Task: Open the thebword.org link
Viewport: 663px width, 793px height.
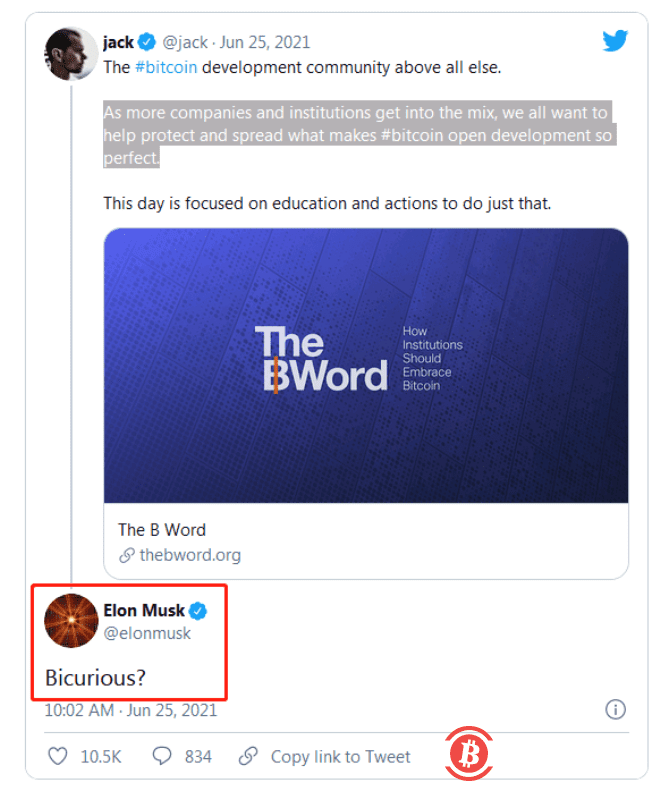Action: click(x=190, y=555)
